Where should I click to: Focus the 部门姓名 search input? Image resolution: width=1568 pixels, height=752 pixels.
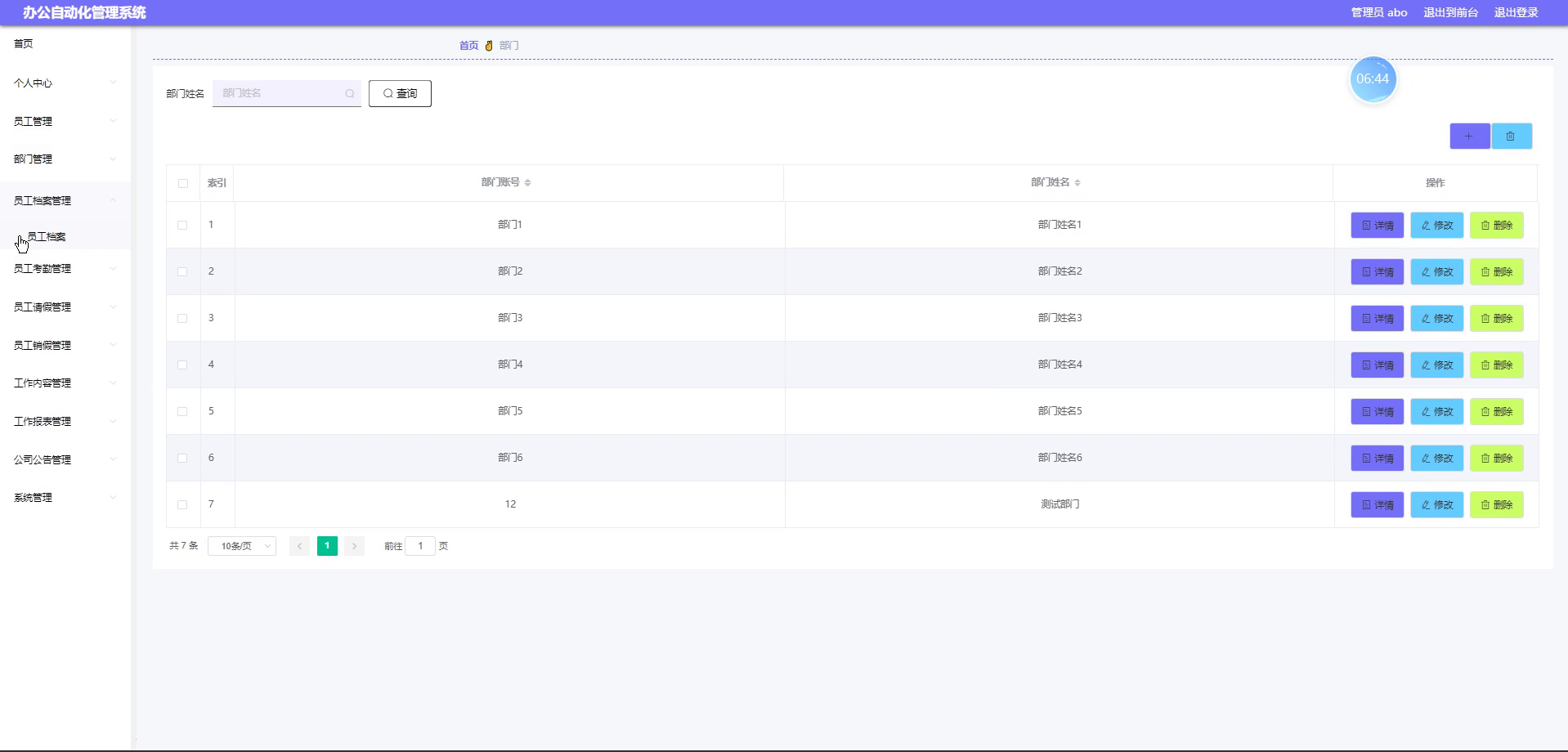pos(287,93)
